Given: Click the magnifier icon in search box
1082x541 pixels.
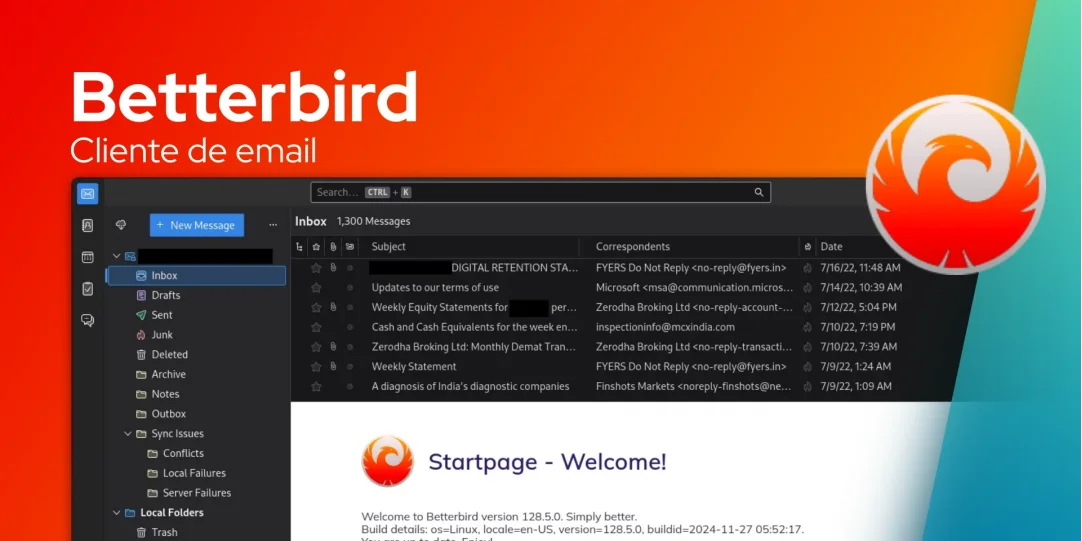Looking at the screenshot, I should [758, 193].
